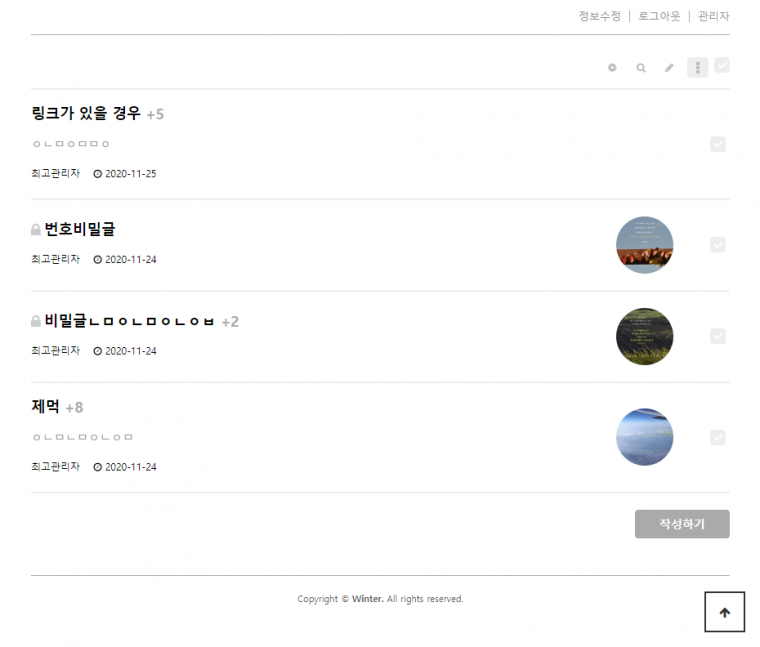Click the 'ㅇㄴㅁㄴㅁㅇㄴㅇㅁ' preview text
This screenshot has height=647, width=760.
pos(82,437)
